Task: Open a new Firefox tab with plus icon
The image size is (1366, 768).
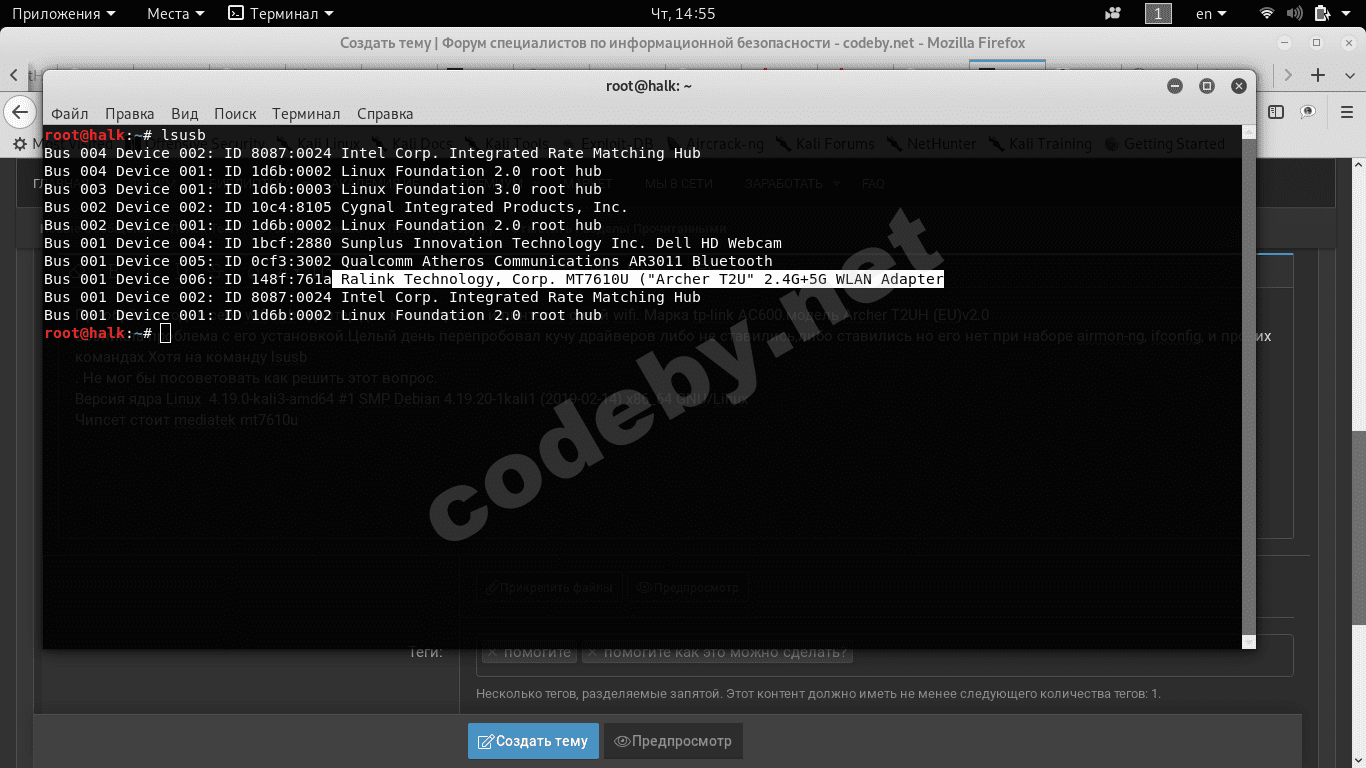Action: 1318,75
